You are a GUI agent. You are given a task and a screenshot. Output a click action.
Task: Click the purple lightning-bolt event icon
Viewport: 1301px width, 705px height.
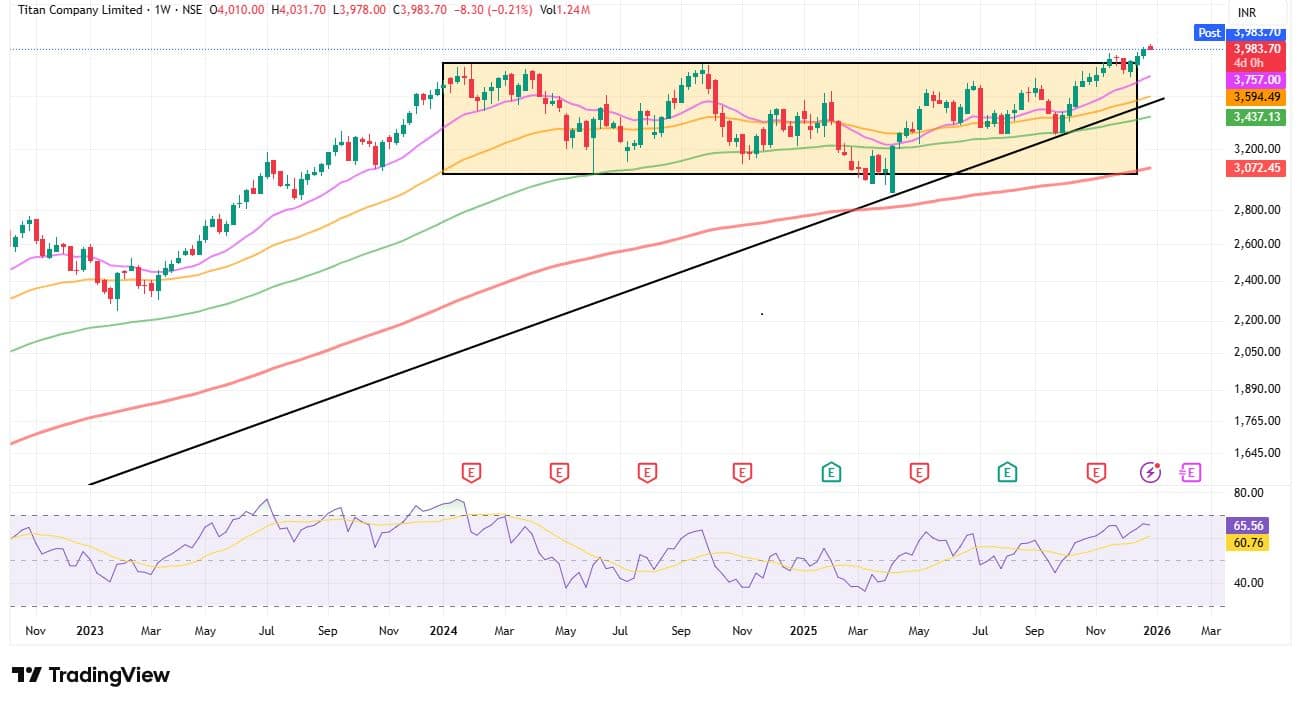point(1151,472)
